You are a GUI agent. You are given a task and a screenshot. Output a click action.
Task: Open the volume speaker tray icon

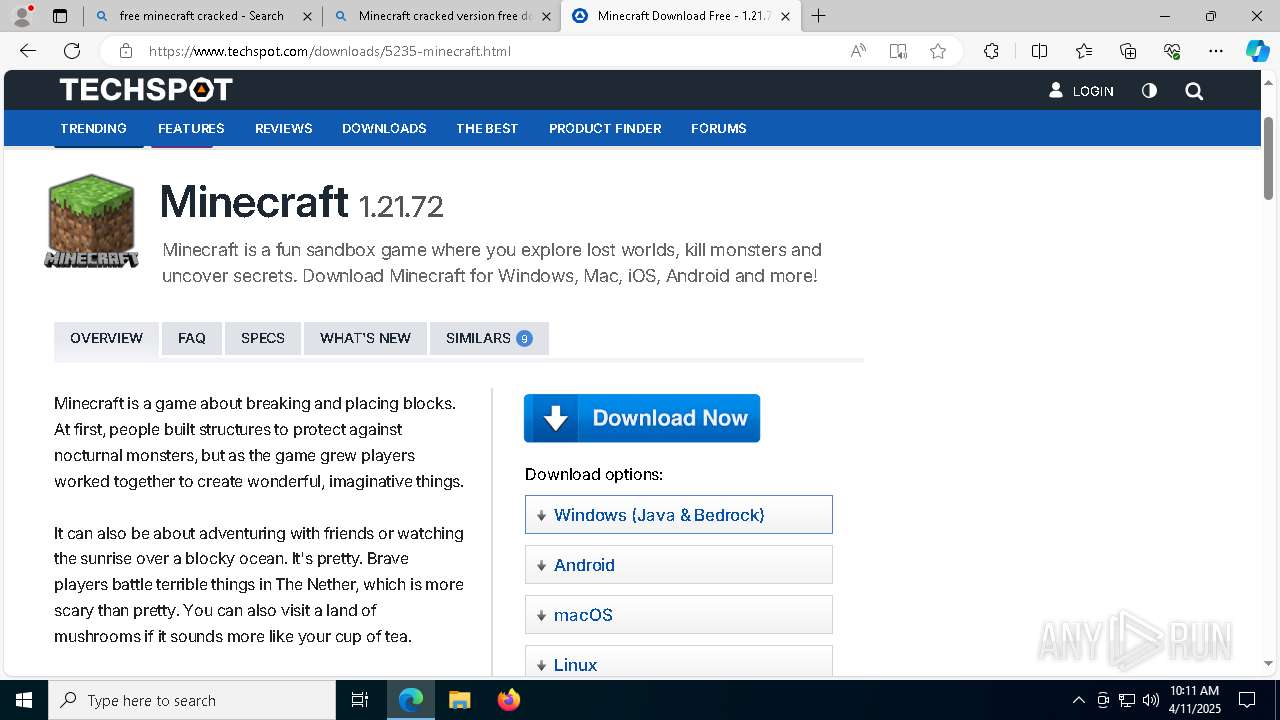1150,700
